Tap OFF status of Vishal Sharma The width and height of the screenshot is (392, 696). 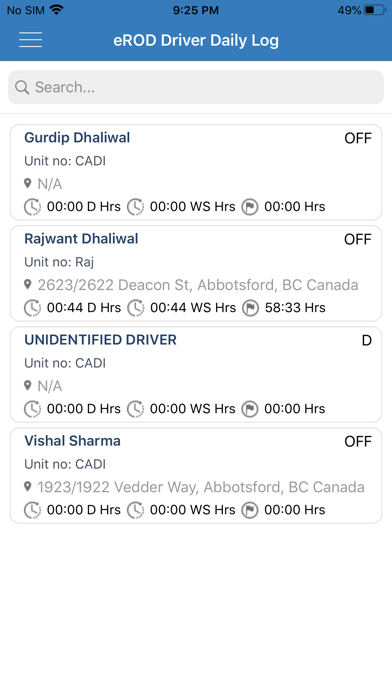coord(358,442)
